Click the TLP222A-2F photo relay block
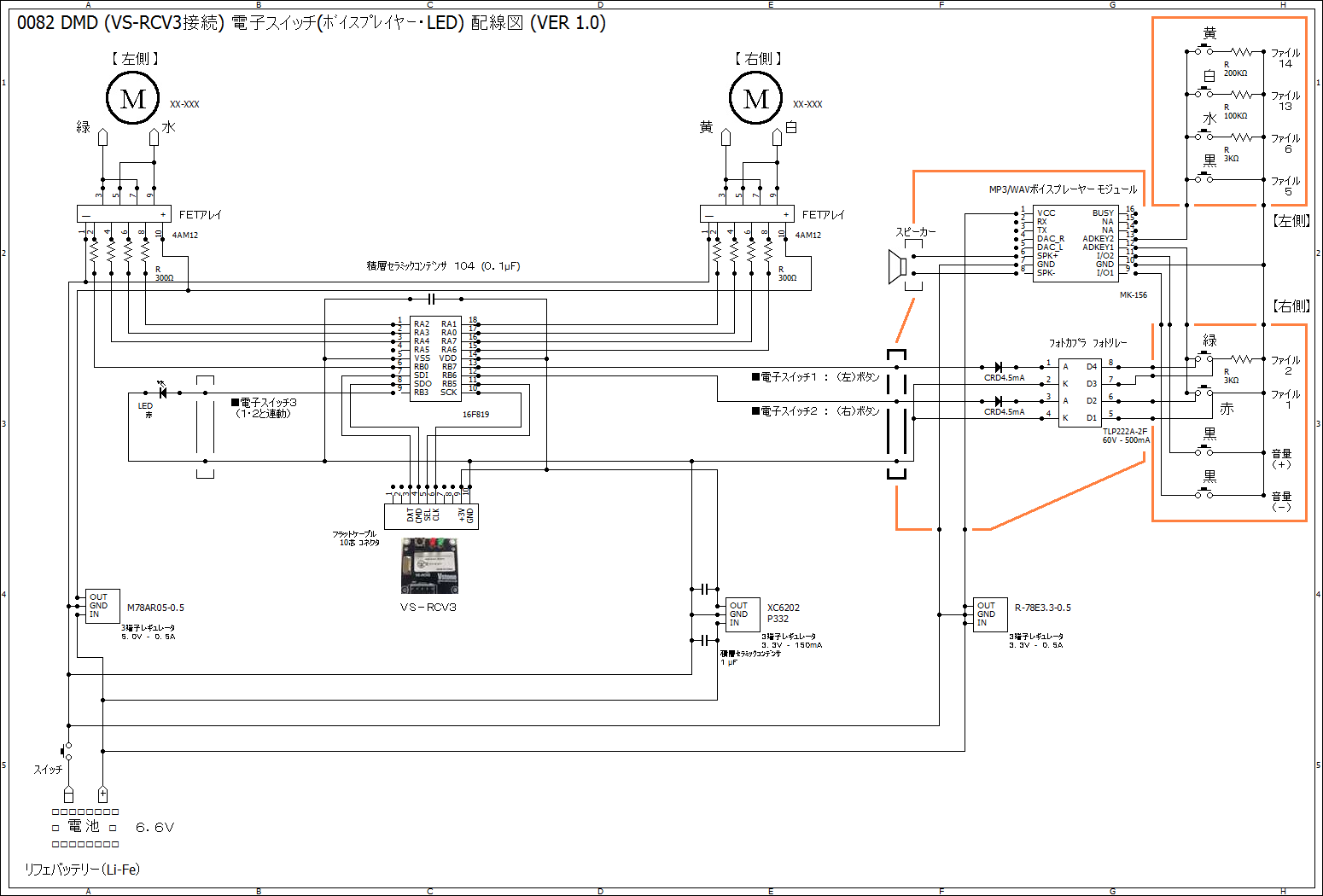 pos(1080,393)
